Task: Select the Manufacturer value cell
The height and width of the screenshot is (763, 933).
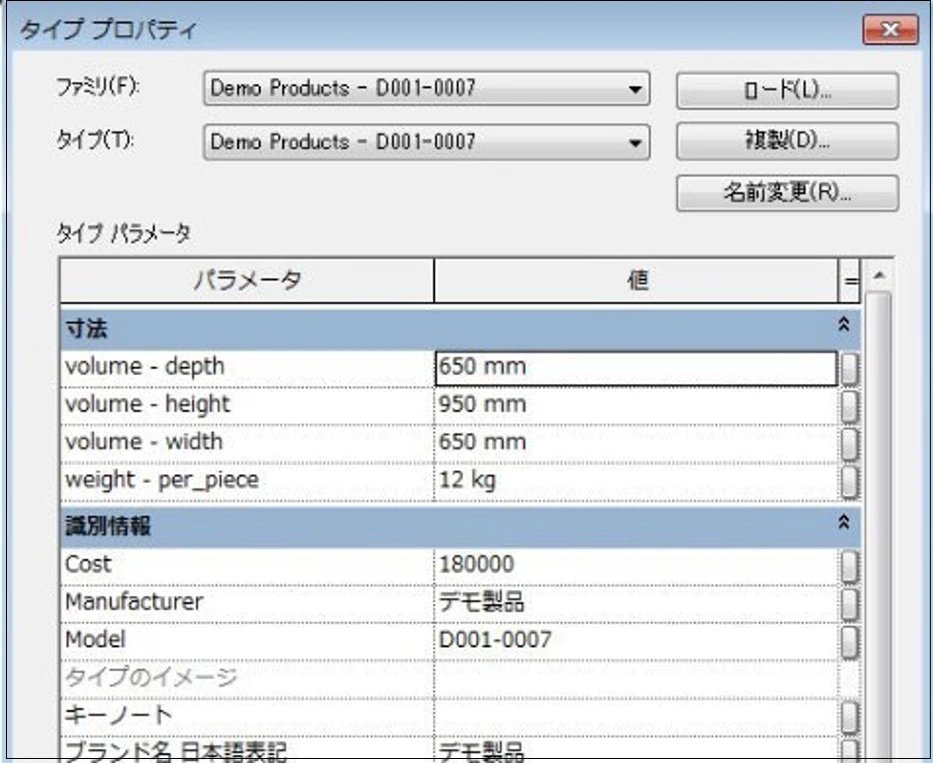Action: click(x=636, y=603)
